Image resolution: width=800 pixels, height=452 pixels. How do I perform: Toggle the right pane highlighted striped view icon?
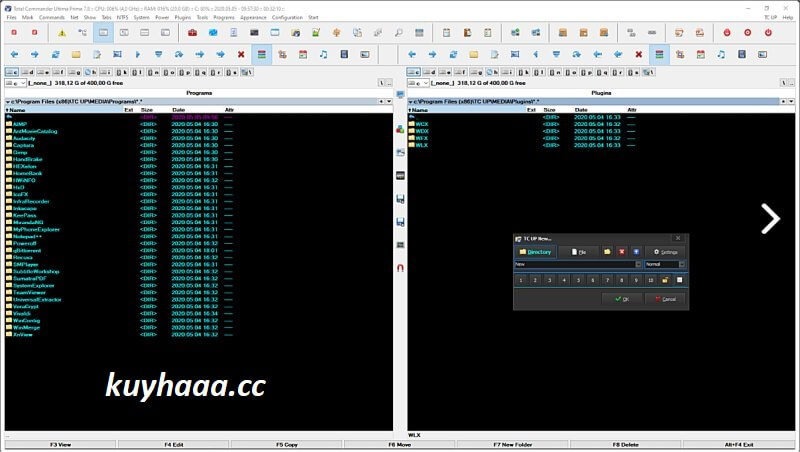[659, 54]
